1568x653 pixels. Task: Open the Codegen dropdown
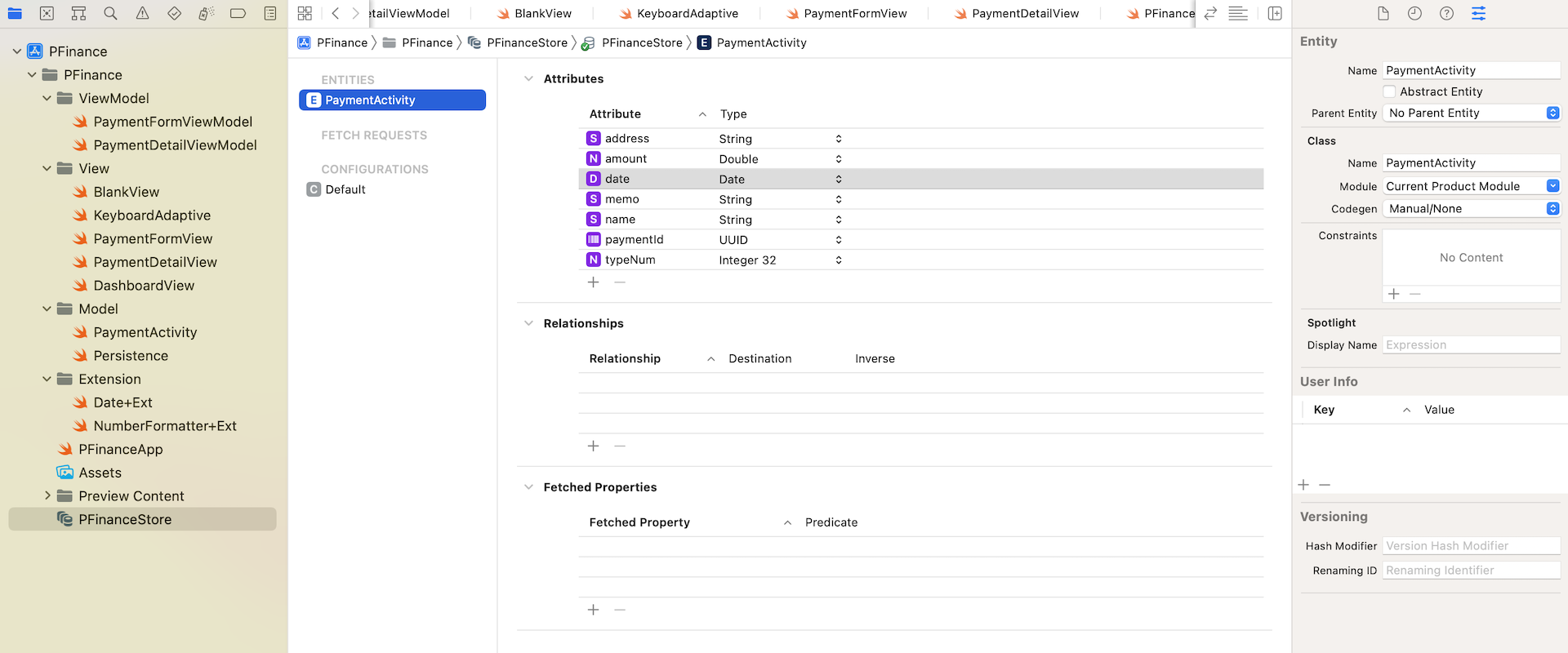coord(1472,209)
